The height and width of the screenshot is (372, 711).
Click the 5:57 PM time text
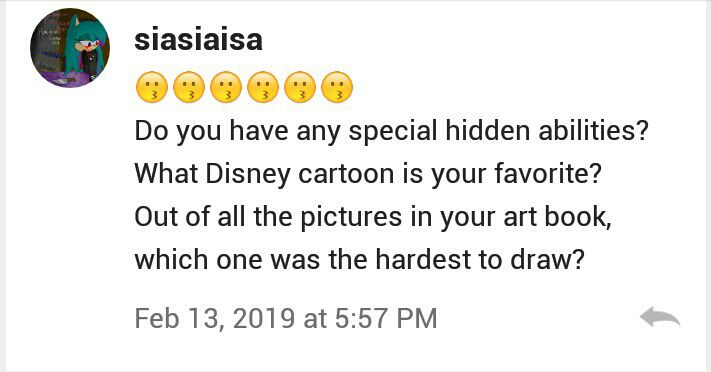(386, 318)
